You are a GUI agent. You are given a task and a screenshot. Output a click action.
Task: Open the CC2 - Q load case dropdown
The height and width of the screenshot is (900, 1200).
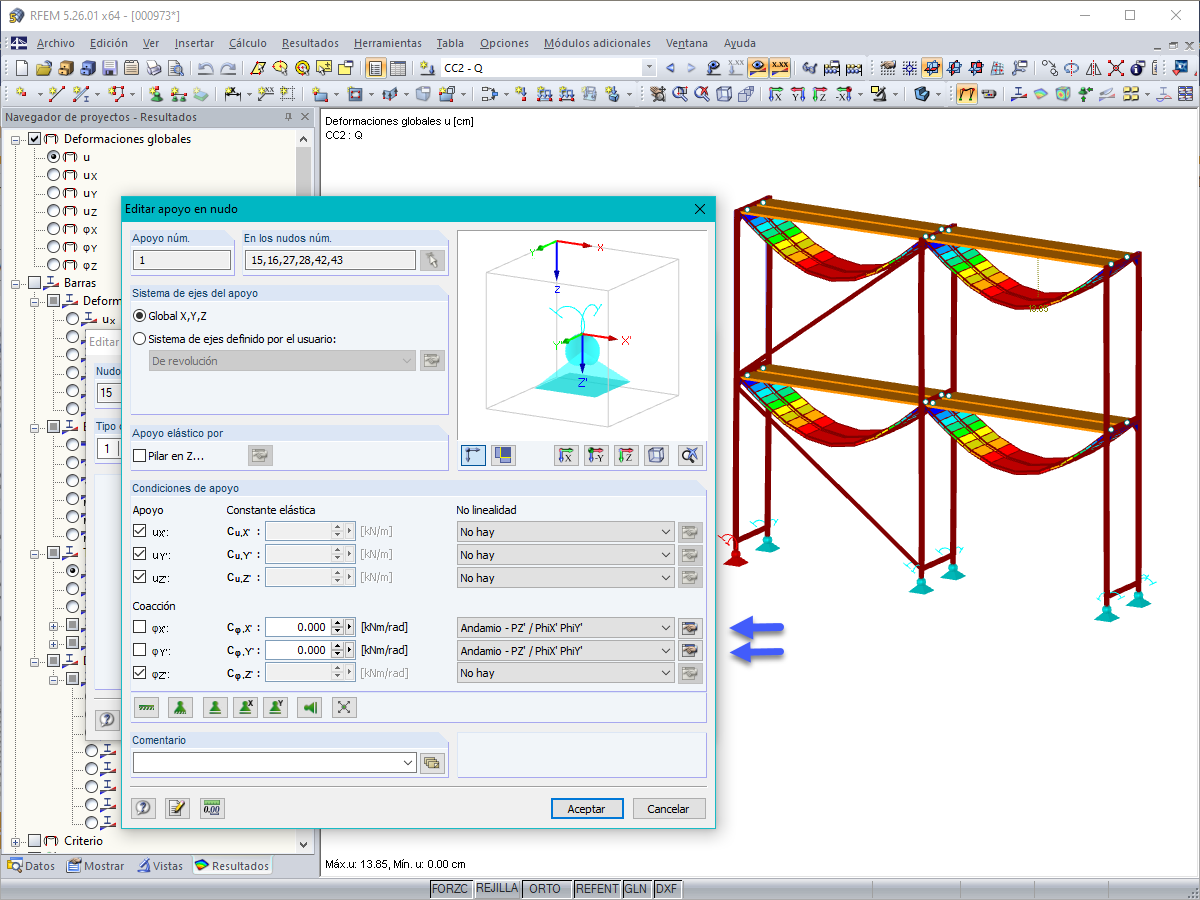[x=649, y=68]
